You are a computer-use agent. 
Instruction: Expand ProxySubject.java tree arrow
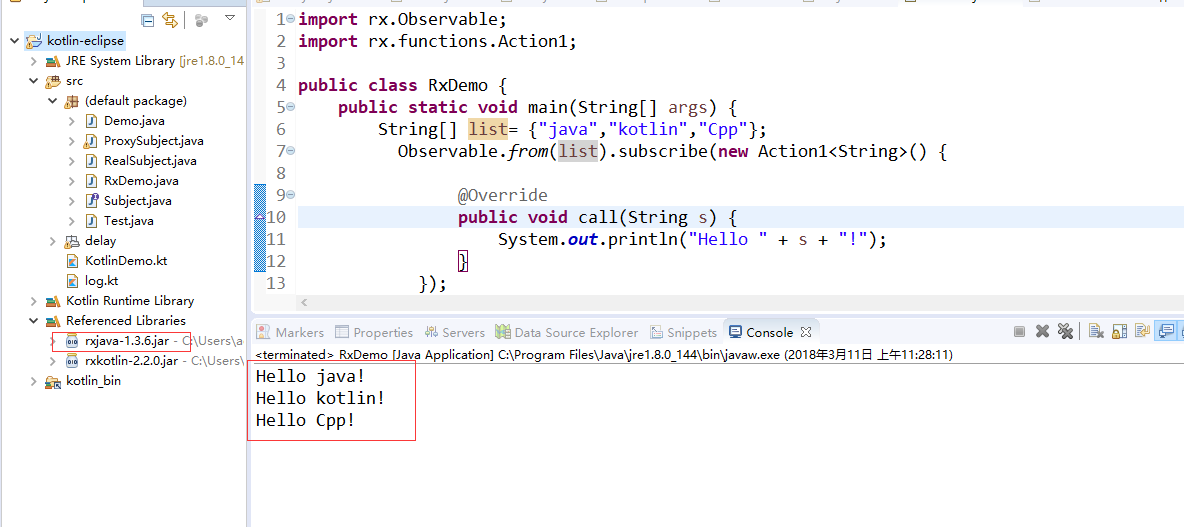(x=71, y=141)
